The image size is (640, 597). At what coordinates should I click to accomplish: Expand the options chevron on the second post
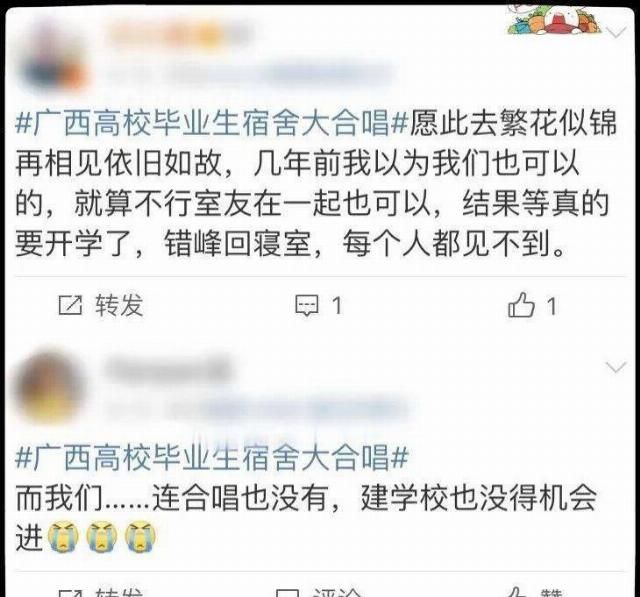click(616, 367)
